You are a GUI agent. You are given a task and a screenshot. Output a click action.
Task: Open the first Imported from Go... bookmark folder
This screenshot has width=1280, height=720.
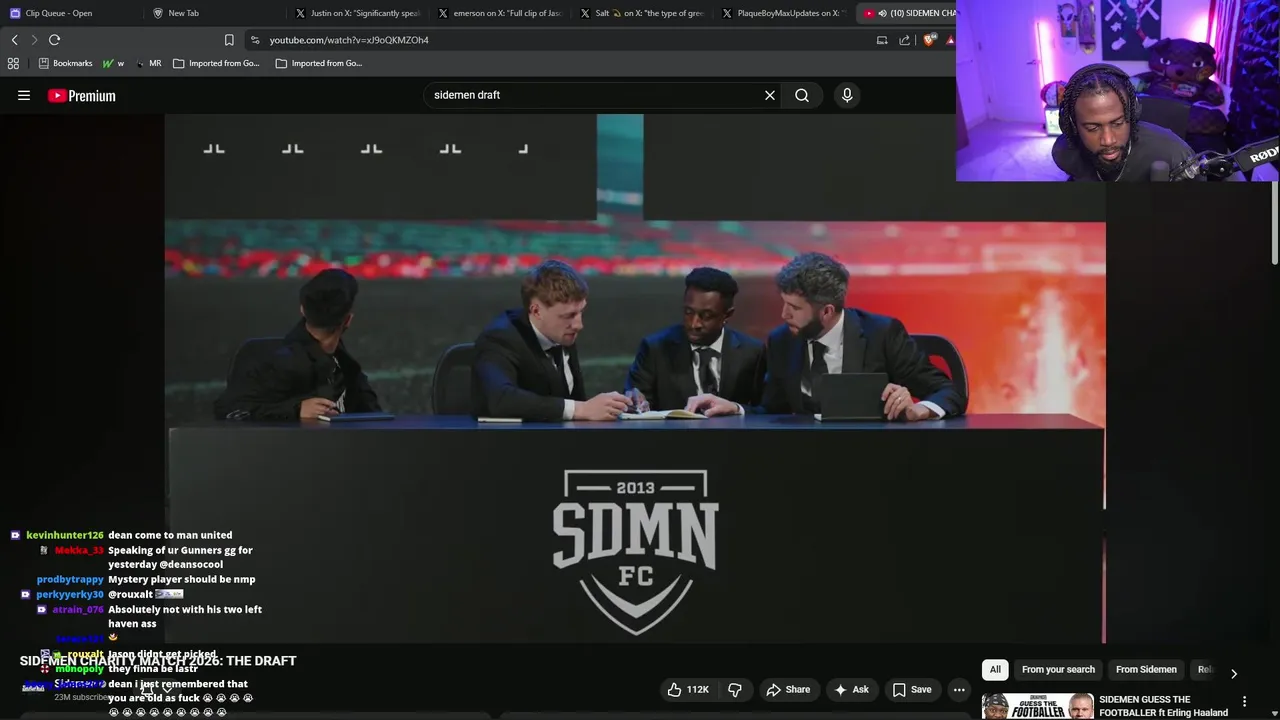click(x=216, y=63)
